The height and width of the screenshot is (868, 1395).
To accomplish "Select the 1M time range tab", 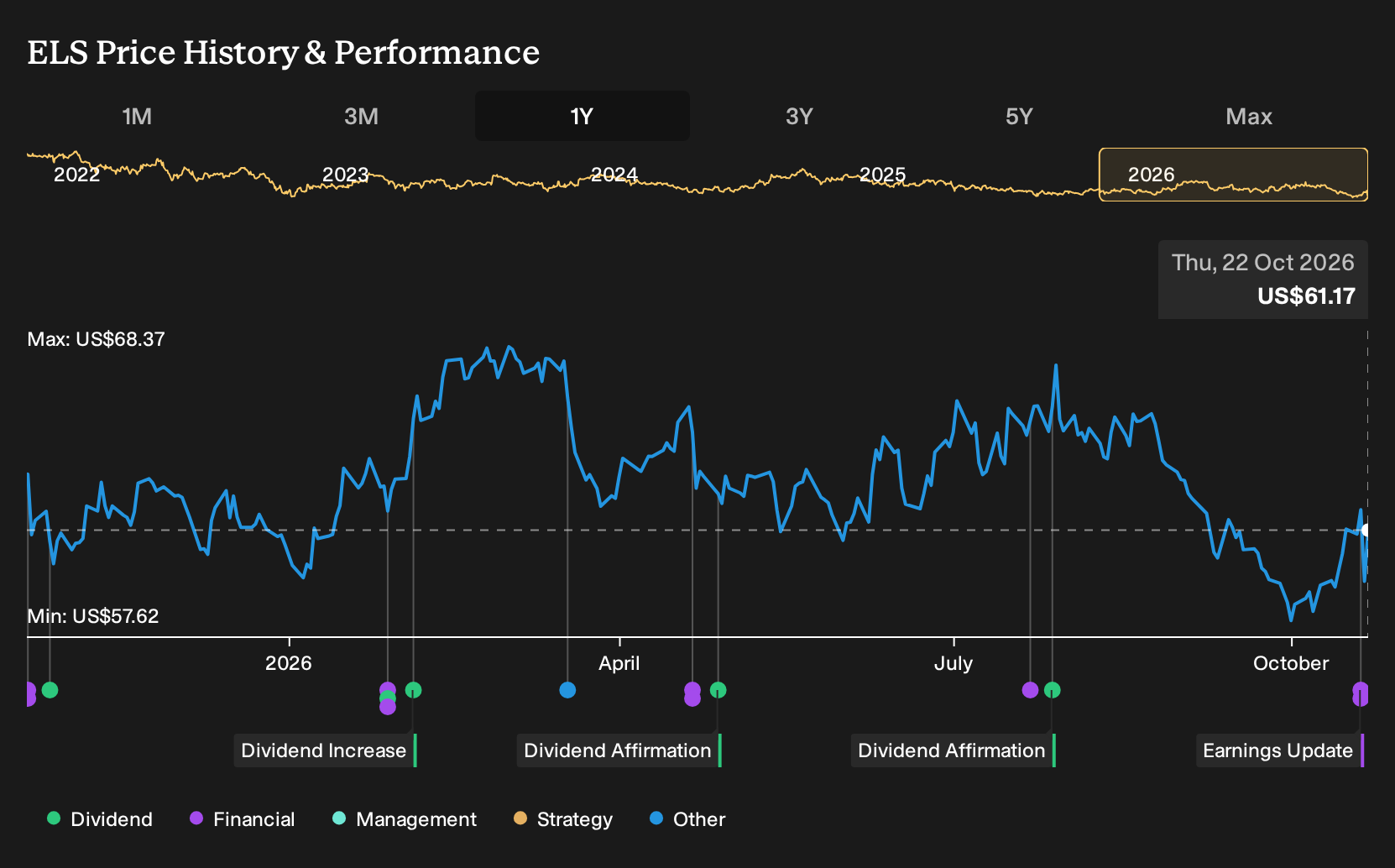I will [137, 116].
